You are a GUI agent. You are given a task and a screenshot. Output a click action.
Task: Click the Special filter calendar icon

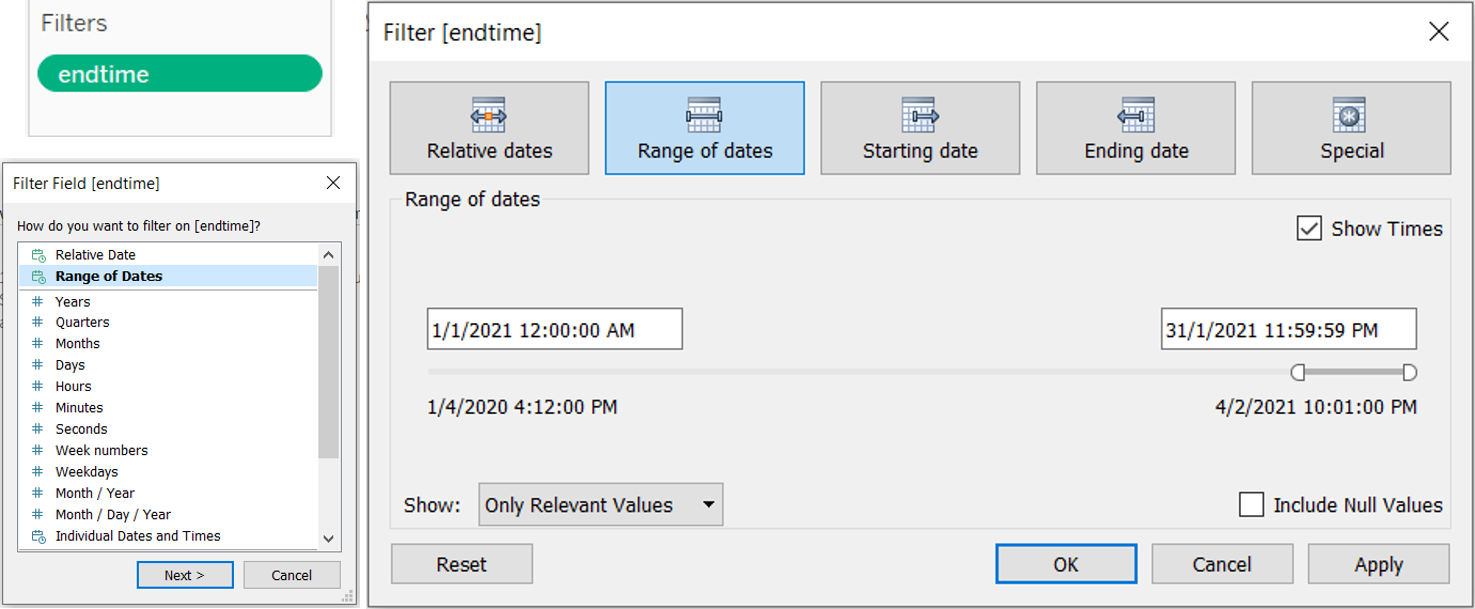1350,116
